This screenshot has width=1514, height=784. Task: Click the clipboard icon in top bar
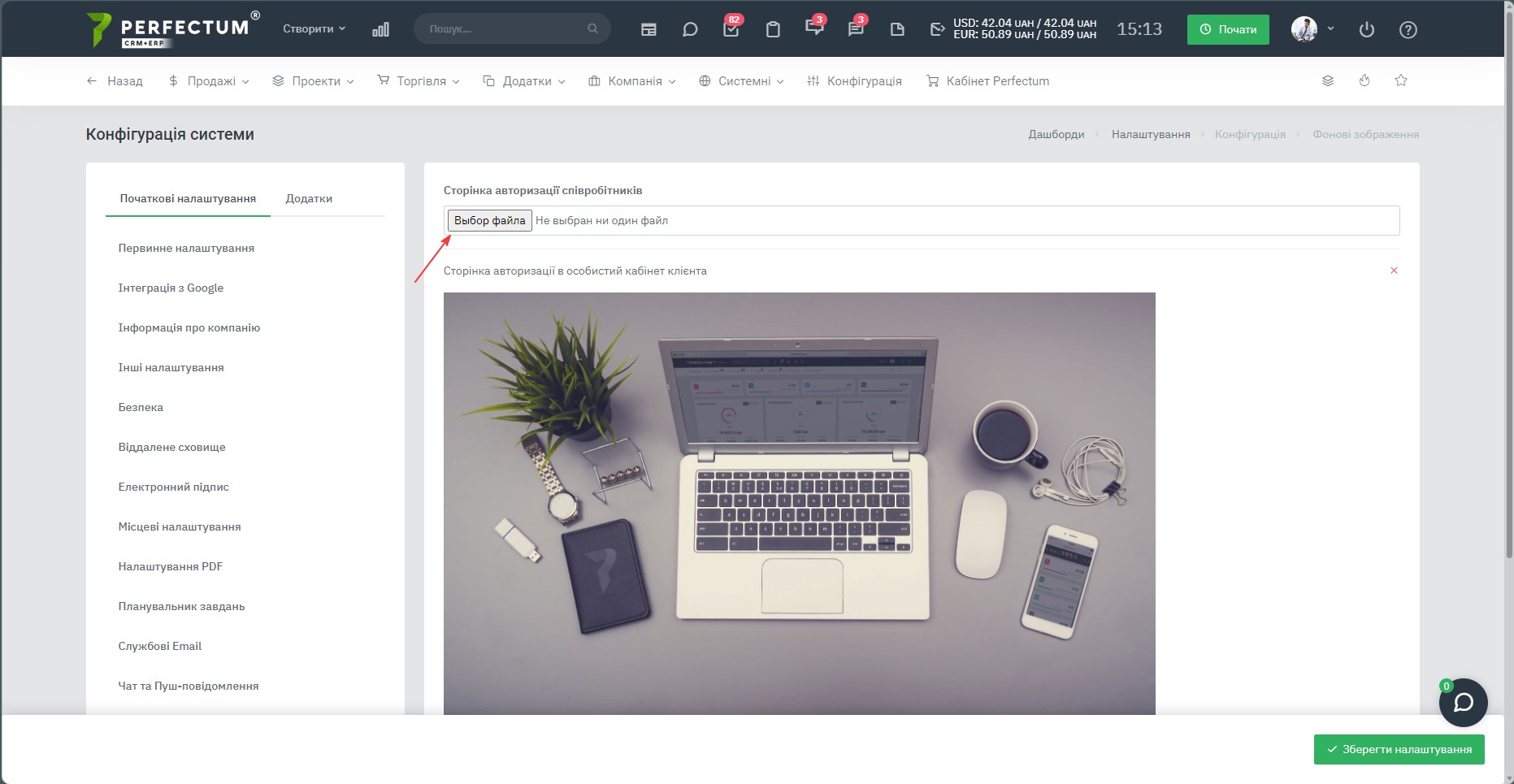tap(773, 29)
